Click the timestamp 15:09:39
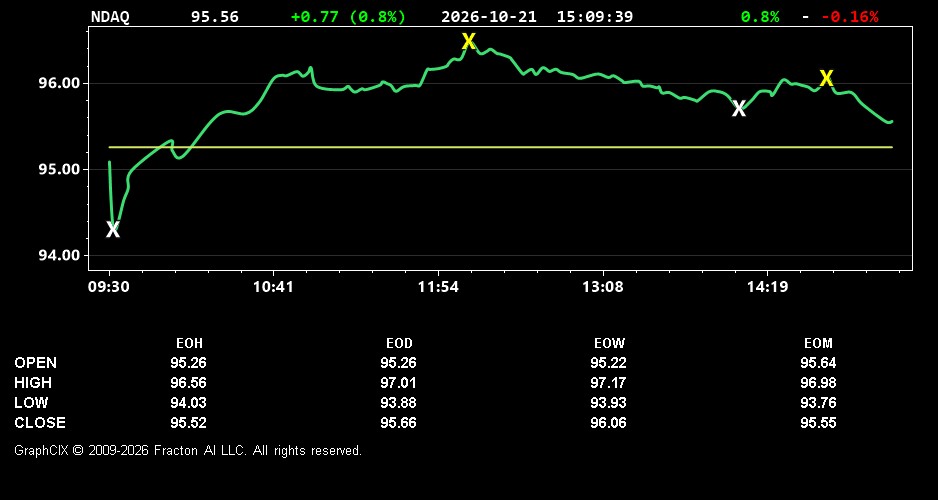The height and width of the screenshot is (500, 938). [x=595, y=17]
